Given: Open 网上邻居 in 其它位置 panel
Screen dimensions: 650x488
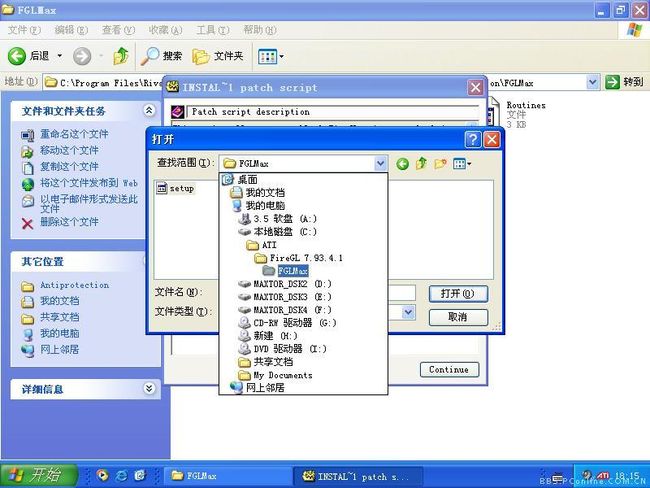Looking at the screenshot, I should [60, 350].
